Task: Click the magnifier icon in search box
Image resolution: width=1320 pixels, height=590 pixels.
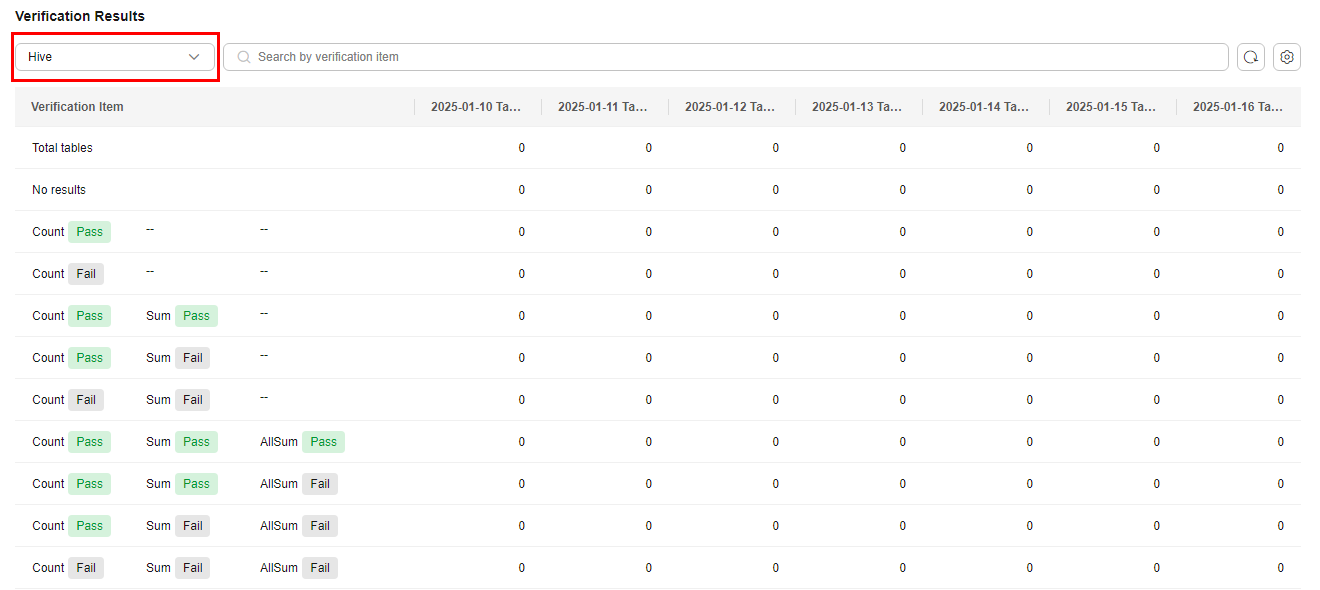Action: tap(244, 57)
